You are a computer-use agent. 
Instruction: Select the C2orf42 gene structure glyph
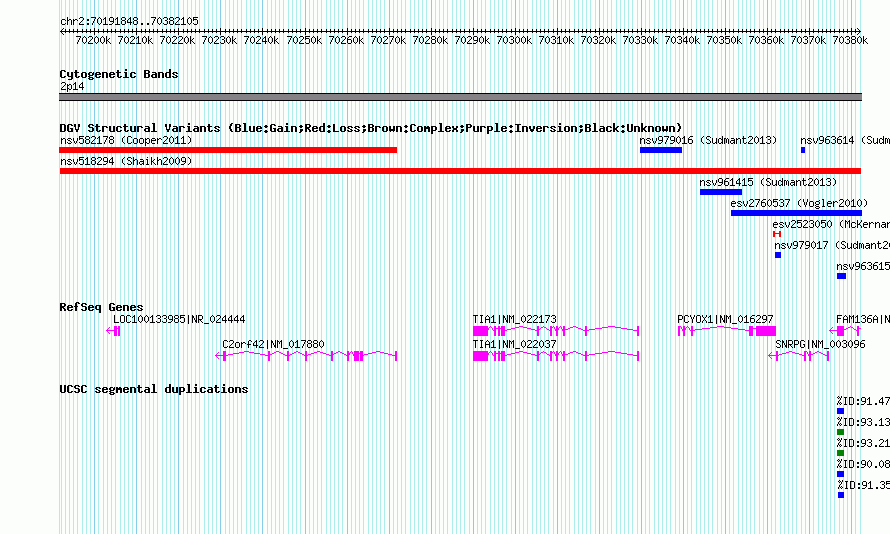(x=306, y=356)
